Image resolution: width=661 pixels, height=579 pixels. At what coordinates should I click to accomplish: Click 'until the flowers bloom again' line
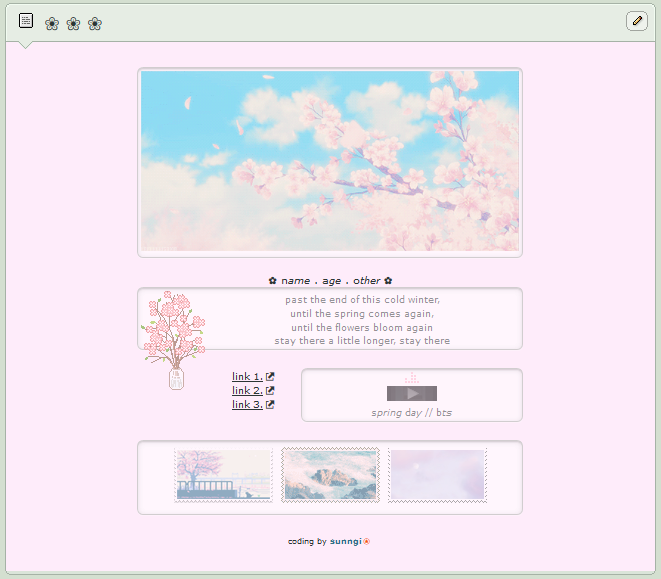(362, 328)
